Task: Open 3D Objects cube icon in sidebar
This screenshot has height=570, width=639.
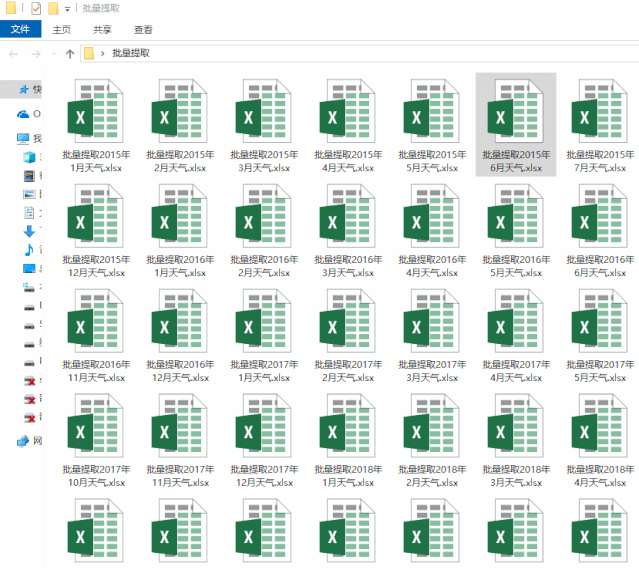Action: pos(29,157)
